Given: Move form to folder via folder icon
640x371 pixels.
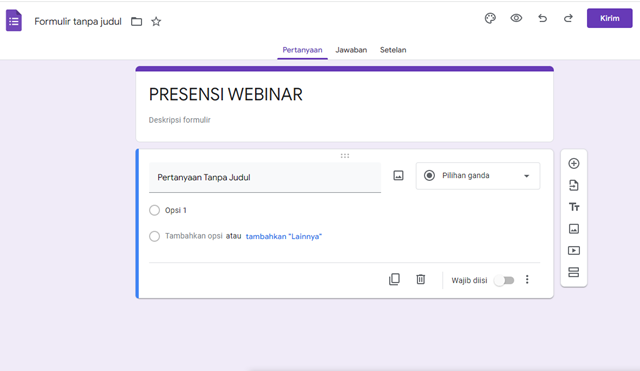Looking at the screenshot, I should [x=136, y=21].
